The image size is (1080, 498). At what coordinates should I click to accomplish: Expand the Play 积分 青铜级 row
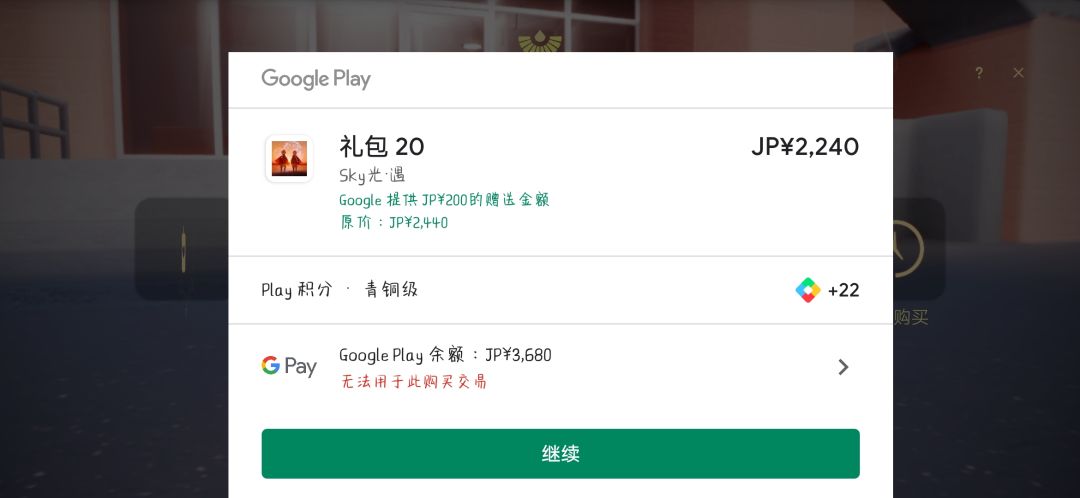tap(561, 290)
